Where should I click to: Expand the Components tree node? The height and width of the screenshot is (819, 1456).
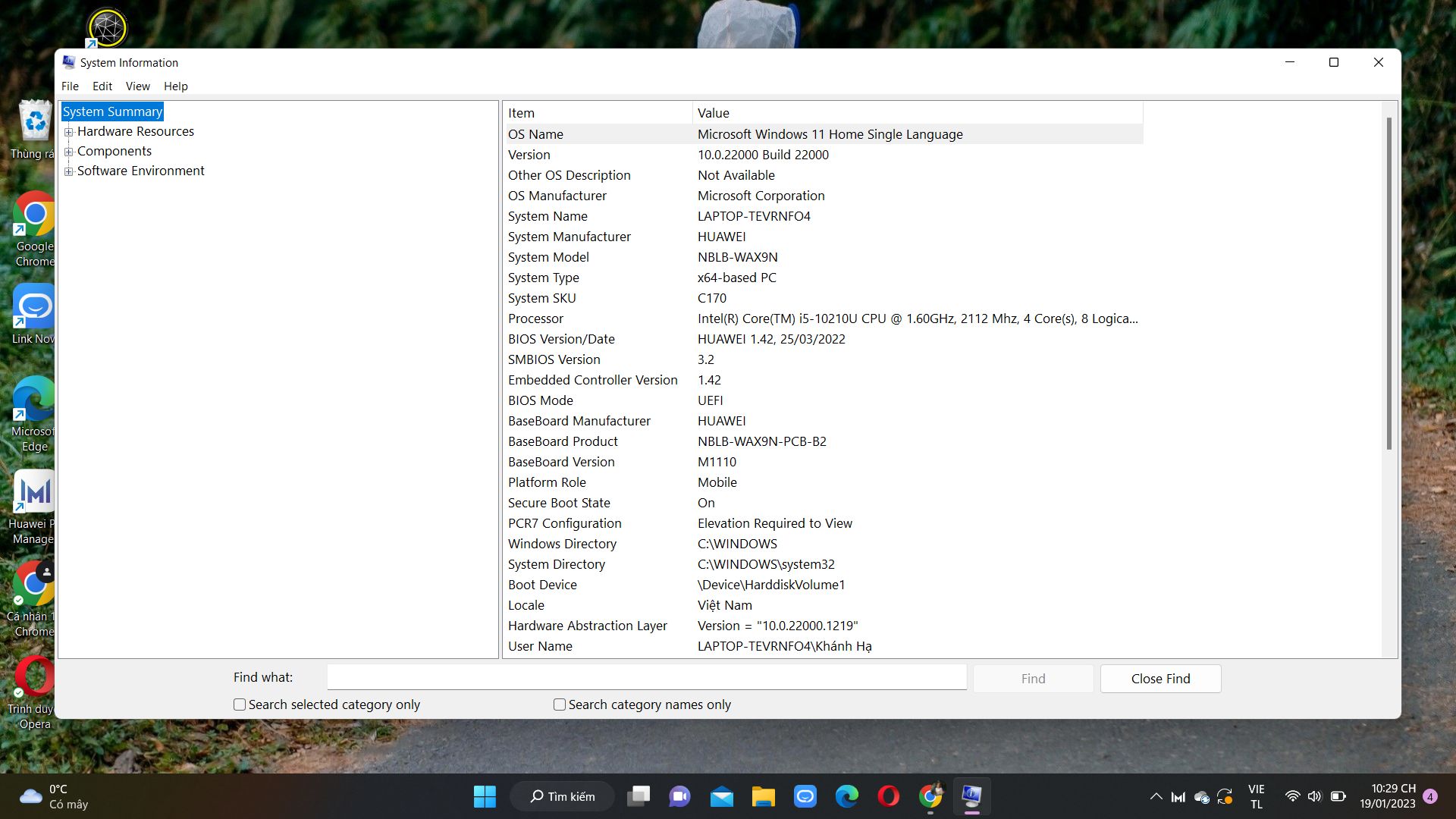(x=69, y=152)
